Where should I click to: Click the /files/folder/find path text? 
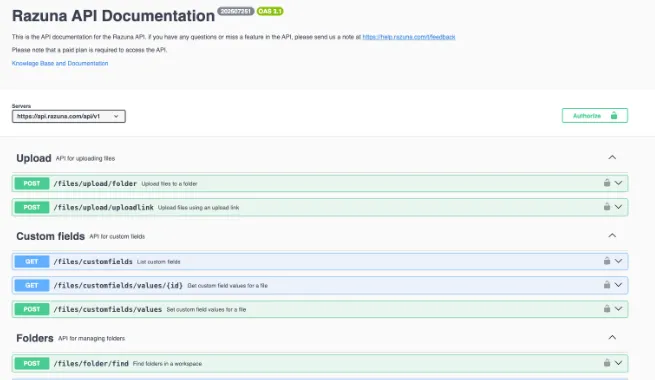pyautogui.click(x=91, y=363)
